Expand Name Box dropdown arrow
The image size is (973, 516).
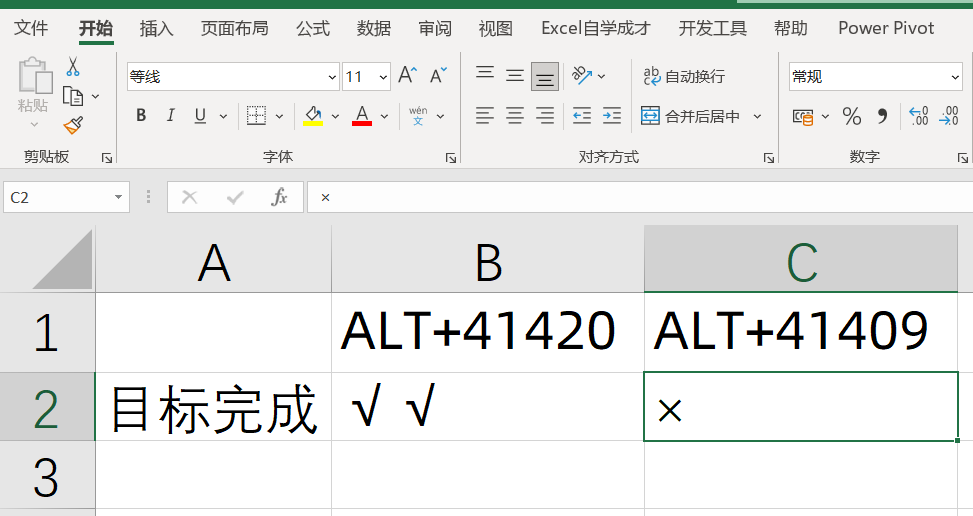[118, 197]
